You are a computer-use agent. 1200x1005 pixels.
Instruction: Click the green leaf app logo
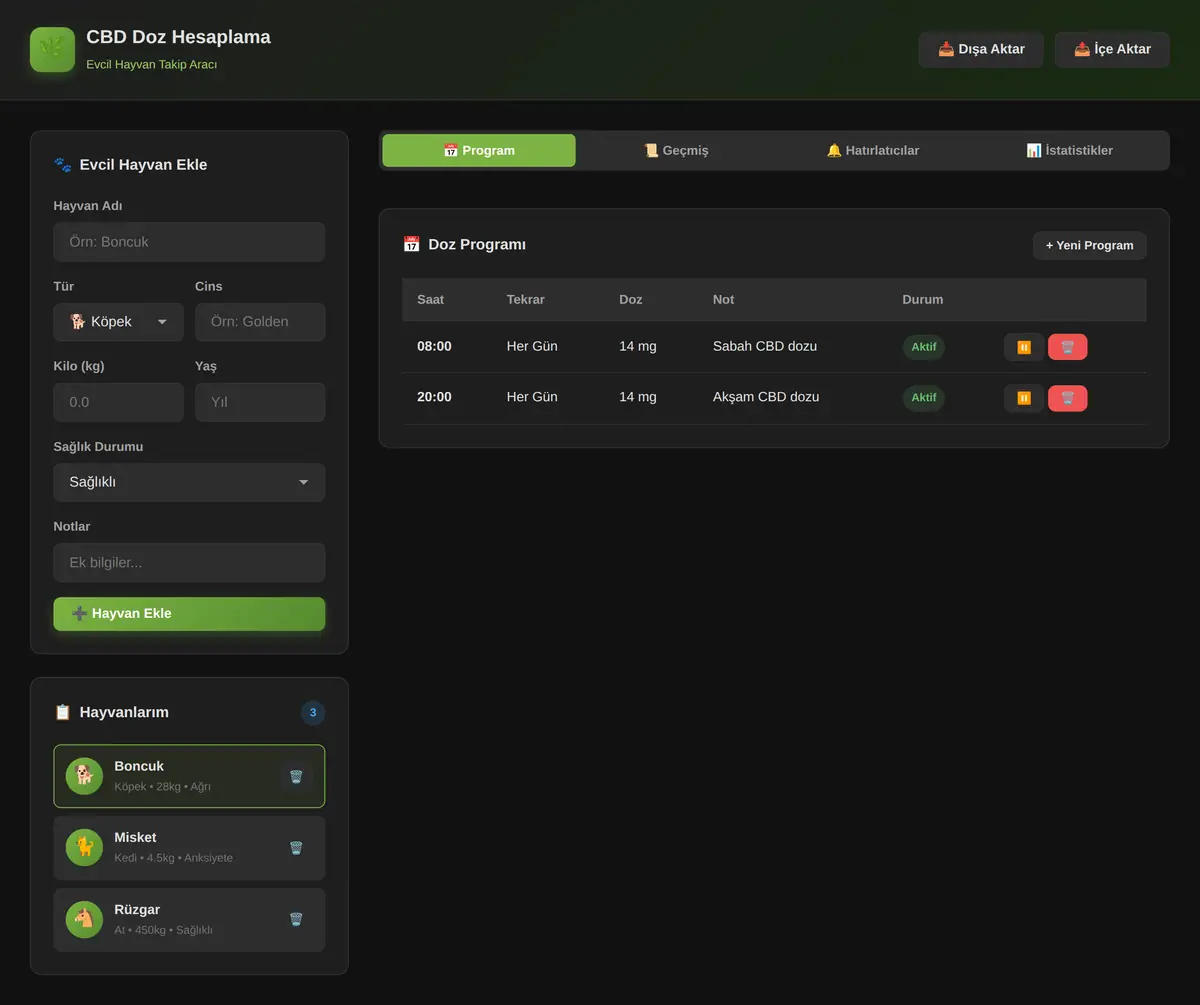(52, 49)
